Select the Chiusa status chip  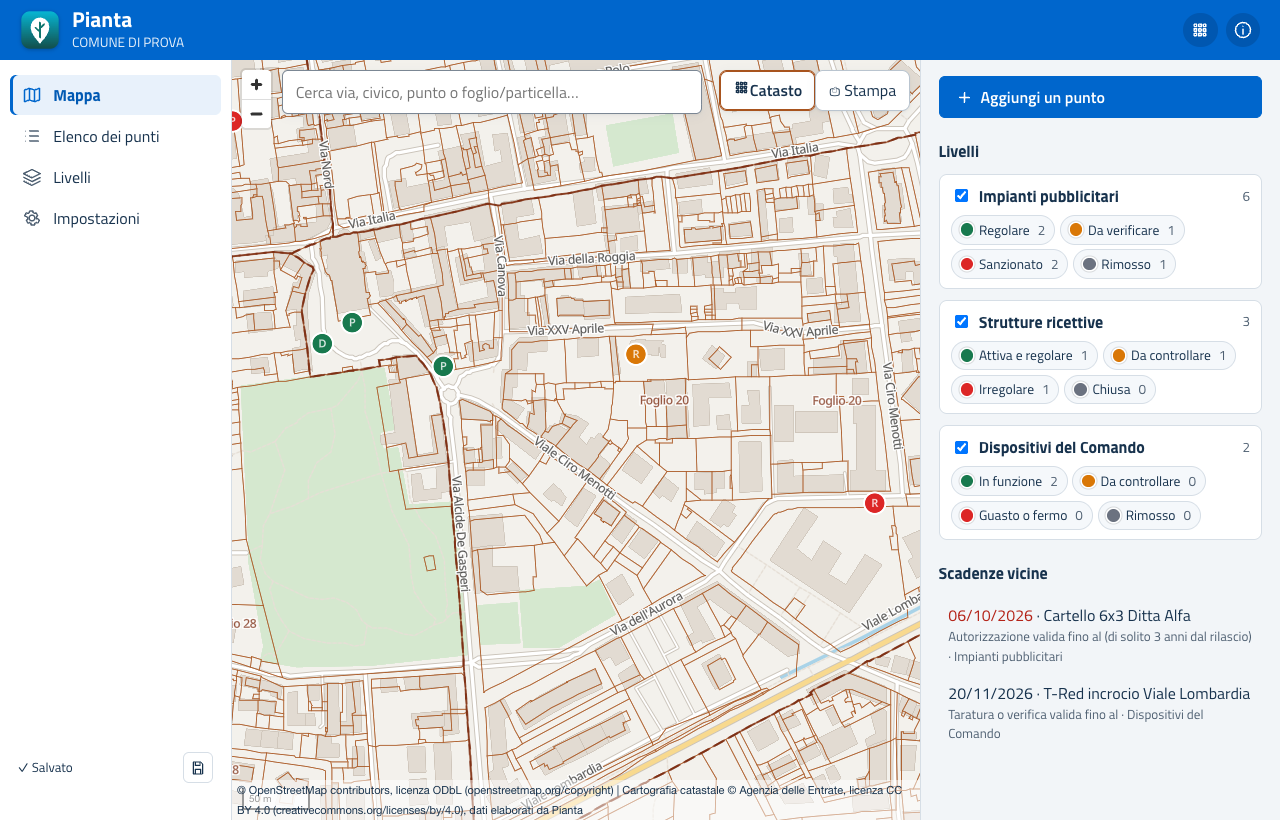[1110, 389]
